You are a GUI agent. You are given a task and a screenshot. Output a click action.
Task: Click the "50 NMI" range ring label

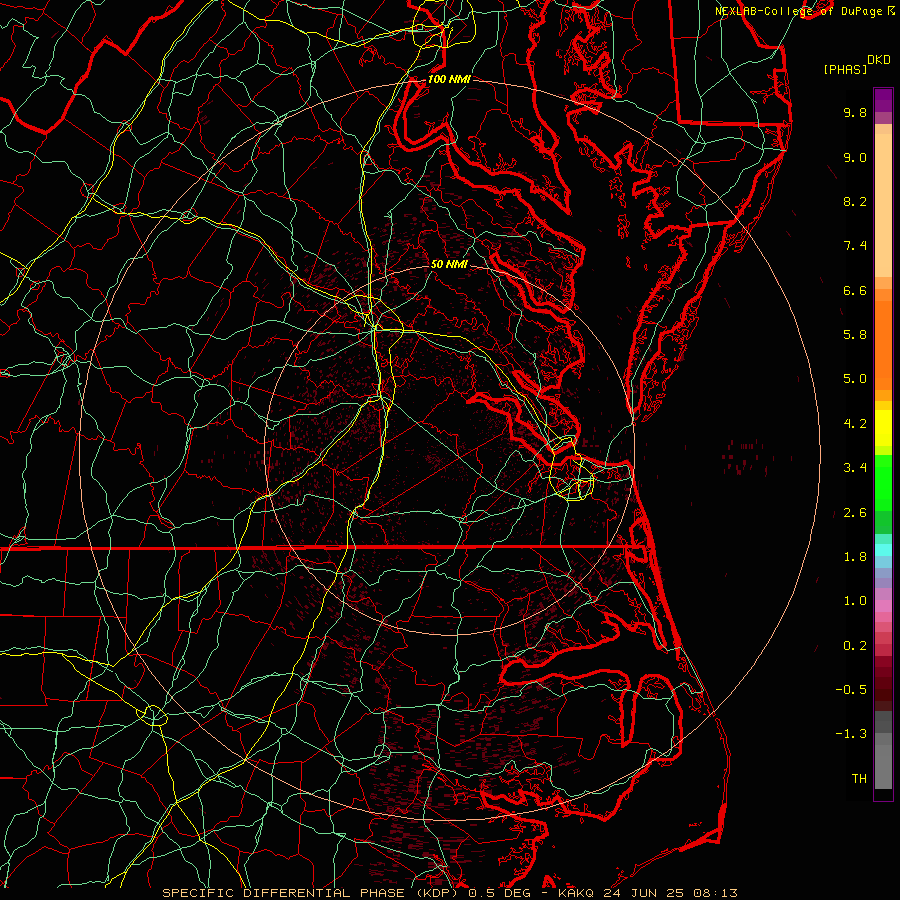[x=449, y=264]
